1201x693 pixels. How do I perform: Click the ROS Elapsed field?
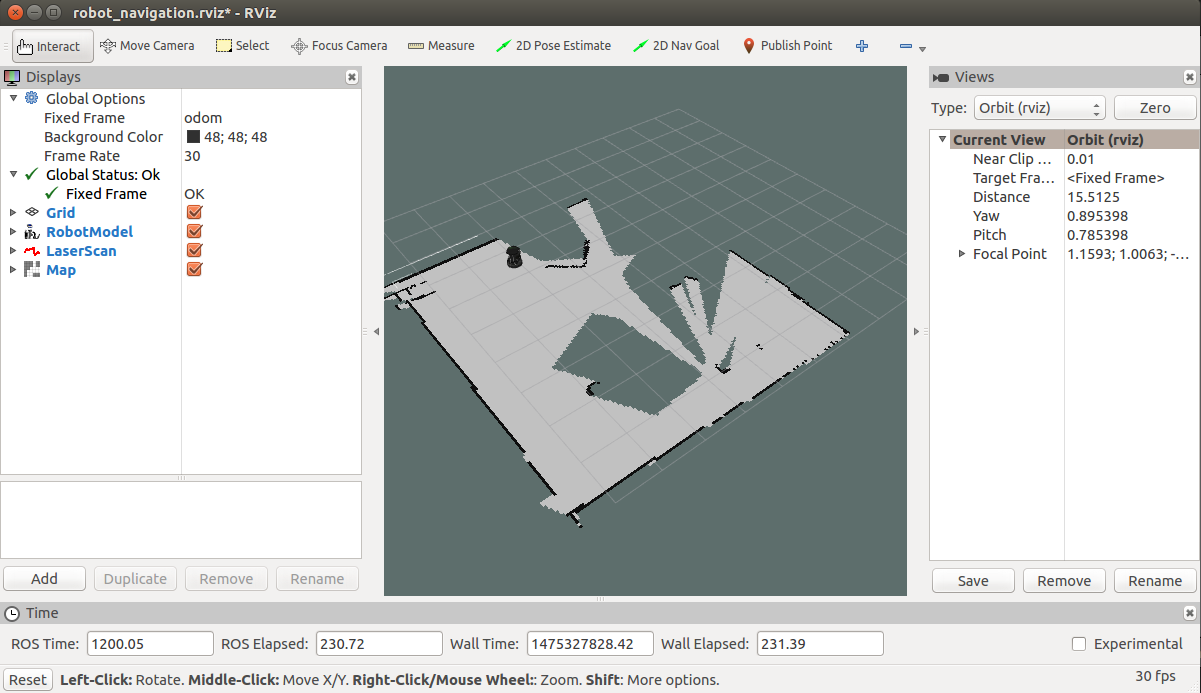click(x=380, y=644)
